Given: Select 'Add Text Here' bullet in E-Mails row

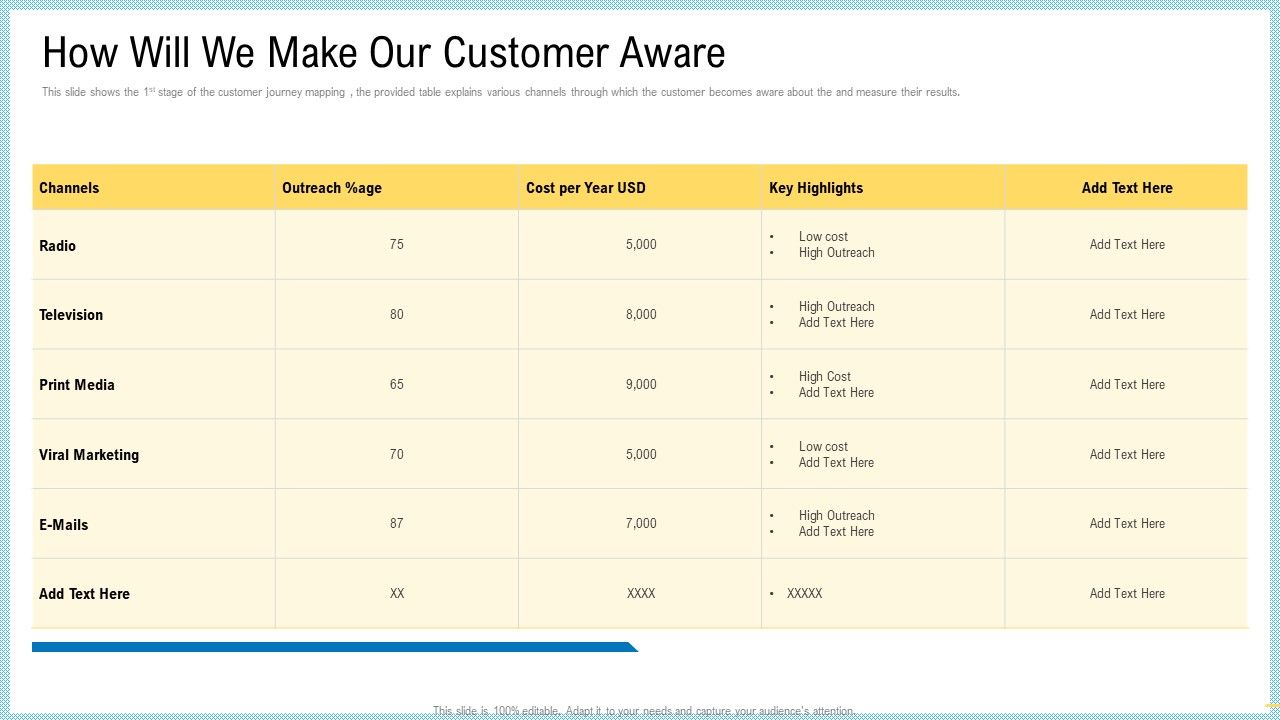Looking at the screenshot, I should [836, 532].
